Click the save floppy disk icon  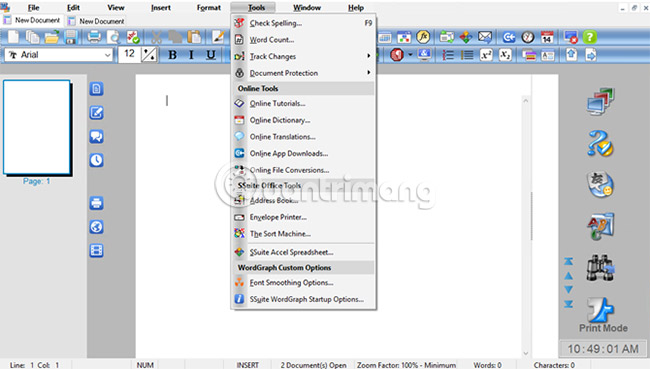[71, 37]
